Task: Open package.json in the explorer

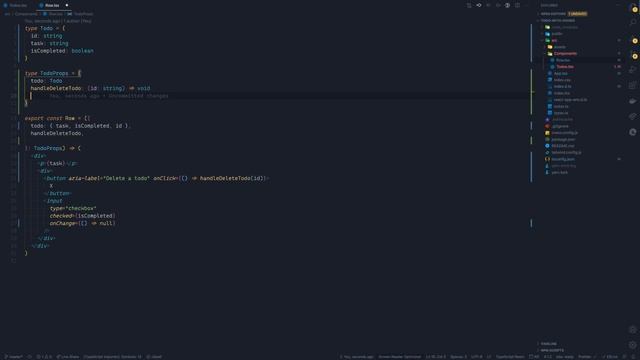Action: 563,139
